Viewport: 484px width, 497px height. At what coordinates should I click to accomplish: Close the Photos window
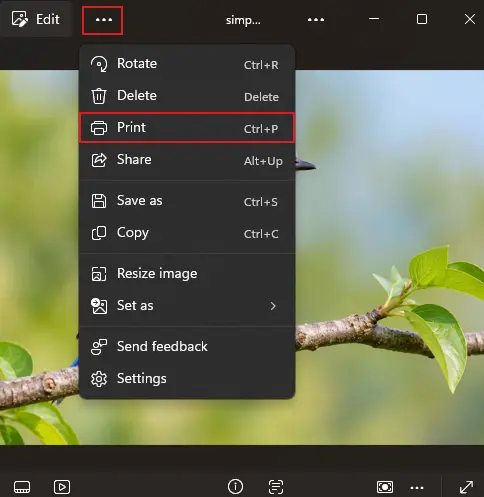(470, 19)
